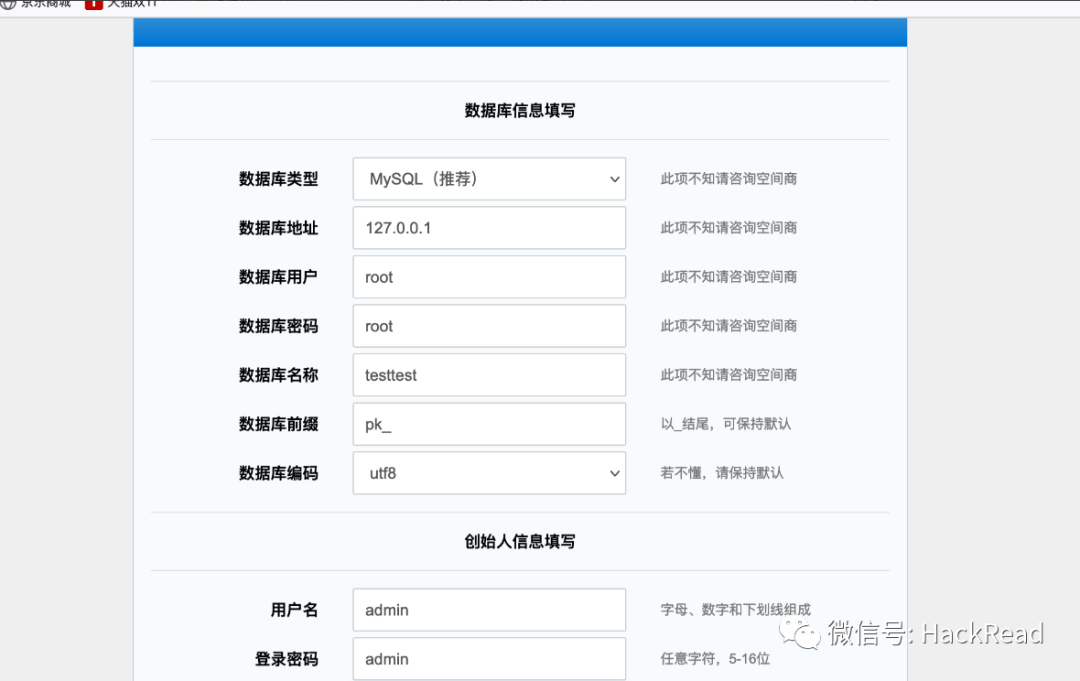
Task: Open the 数据库类型 MySQL dropdown
Action: point(489,179)
